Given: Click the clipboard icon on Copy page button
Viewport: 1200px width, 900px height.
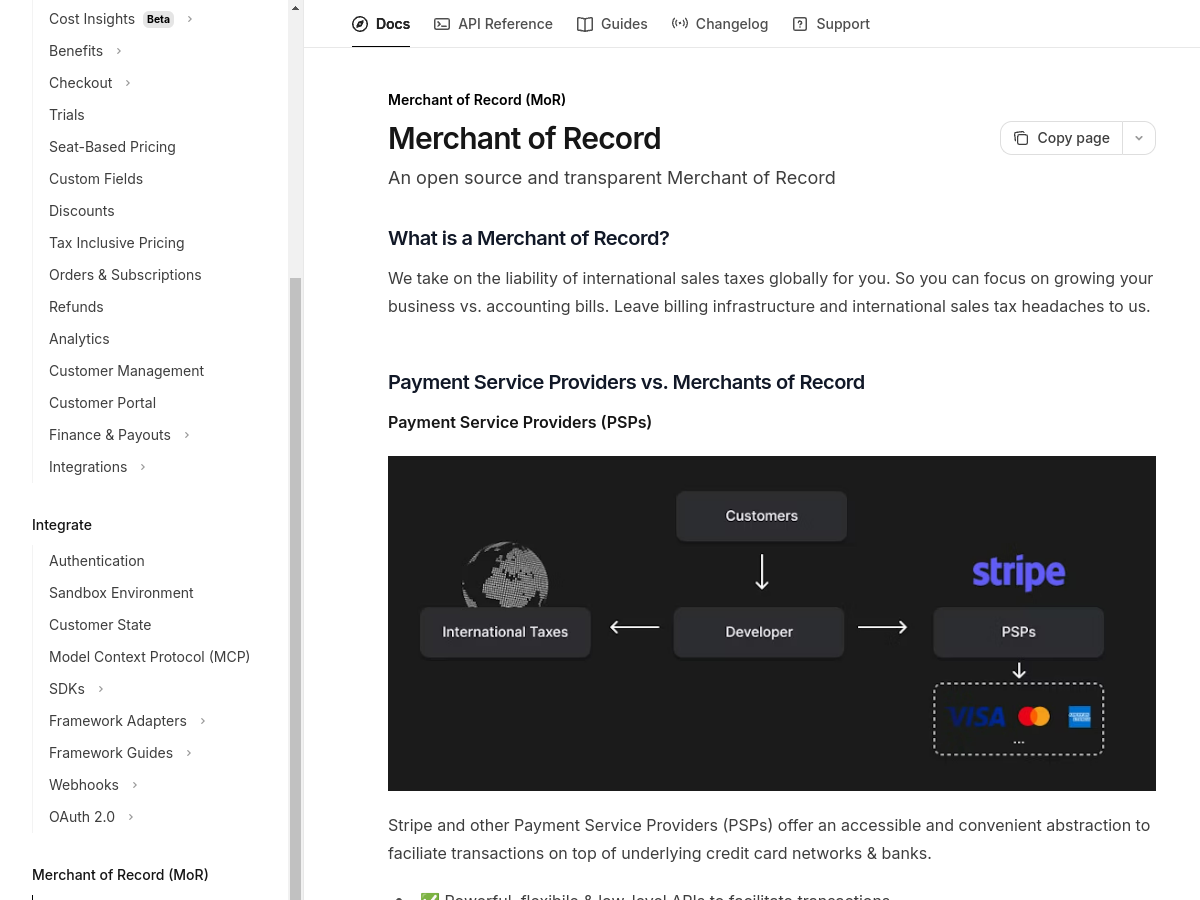Looking at the screenshot, I should pyautogui.click(x=1021, y=138).
